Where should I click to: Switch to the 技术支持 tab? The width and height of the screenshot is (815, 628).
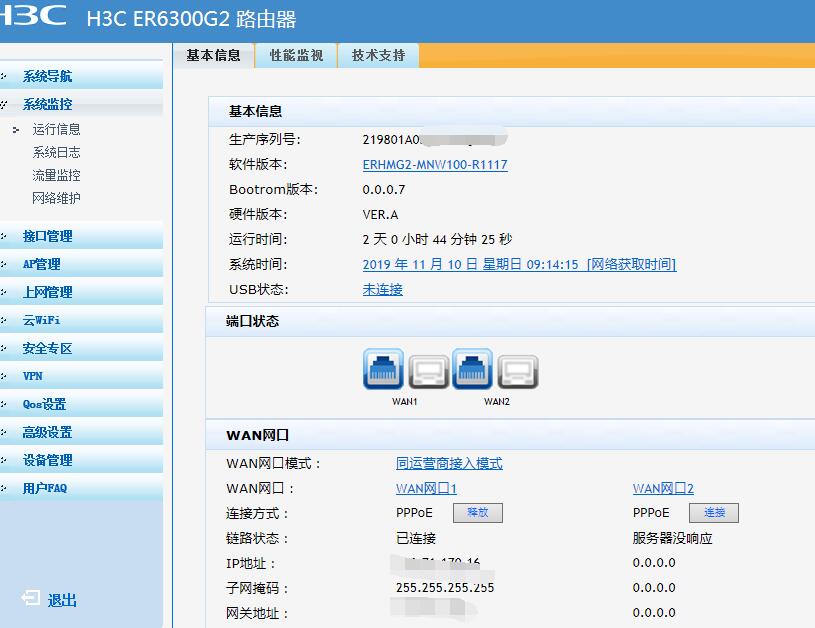coord(378,56)
